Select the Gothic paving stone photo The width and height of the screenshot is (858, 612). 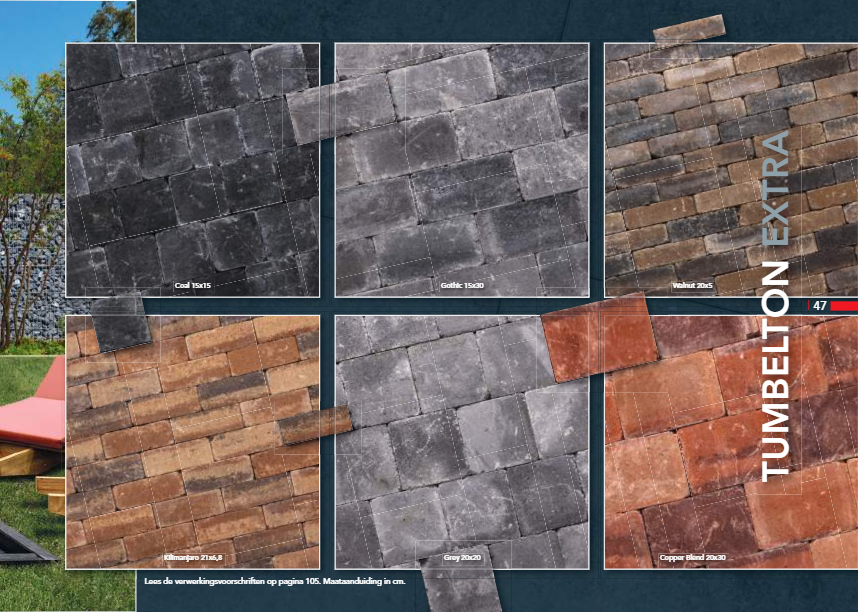click(x=462, y=170)
